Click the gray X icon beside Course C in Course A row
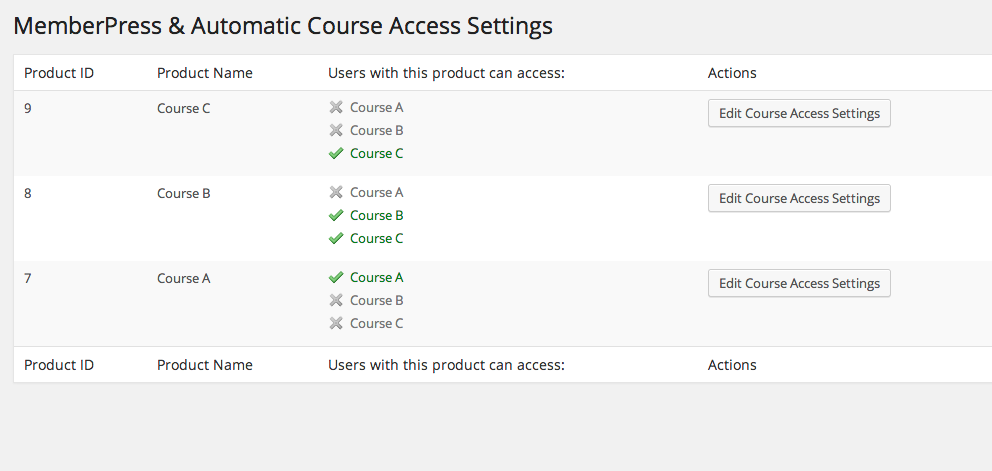Viewport: 992px width, 471px height. (336, 324)
